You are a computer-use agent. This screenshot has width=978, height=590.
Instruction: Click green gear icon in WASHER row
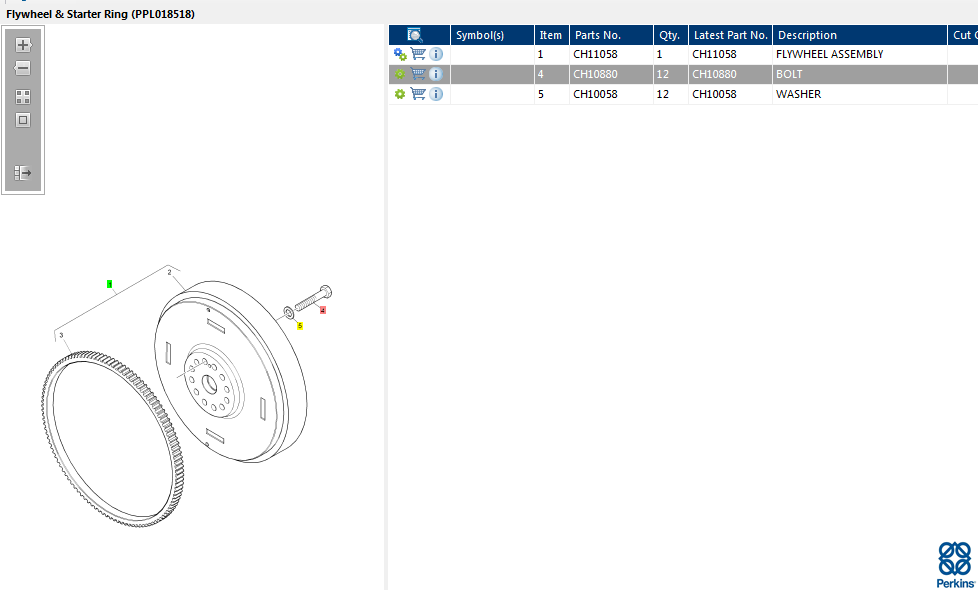(x=400, y=94)
